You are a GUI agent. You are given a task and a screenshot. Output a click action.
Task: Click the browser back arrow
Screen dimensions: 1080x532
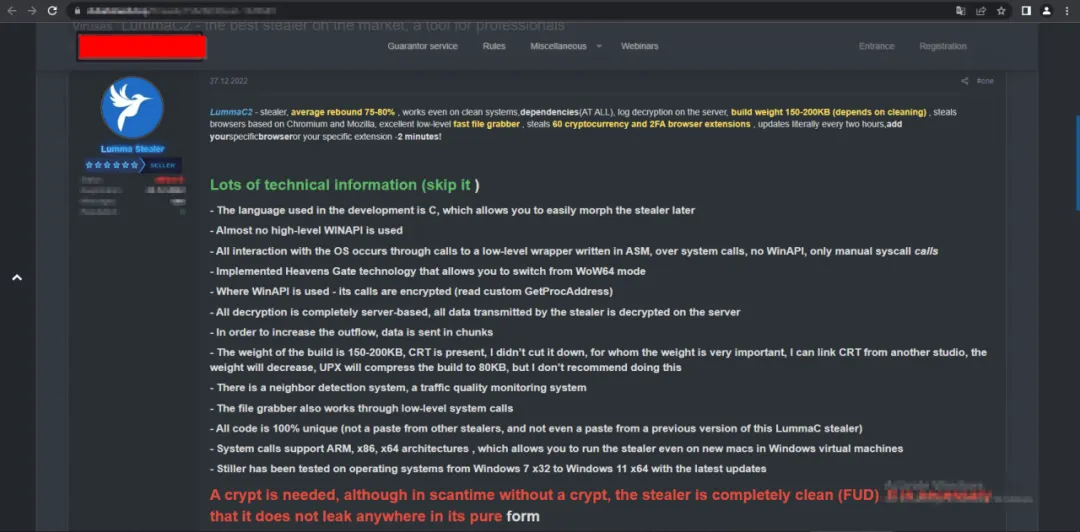point(11,10)
